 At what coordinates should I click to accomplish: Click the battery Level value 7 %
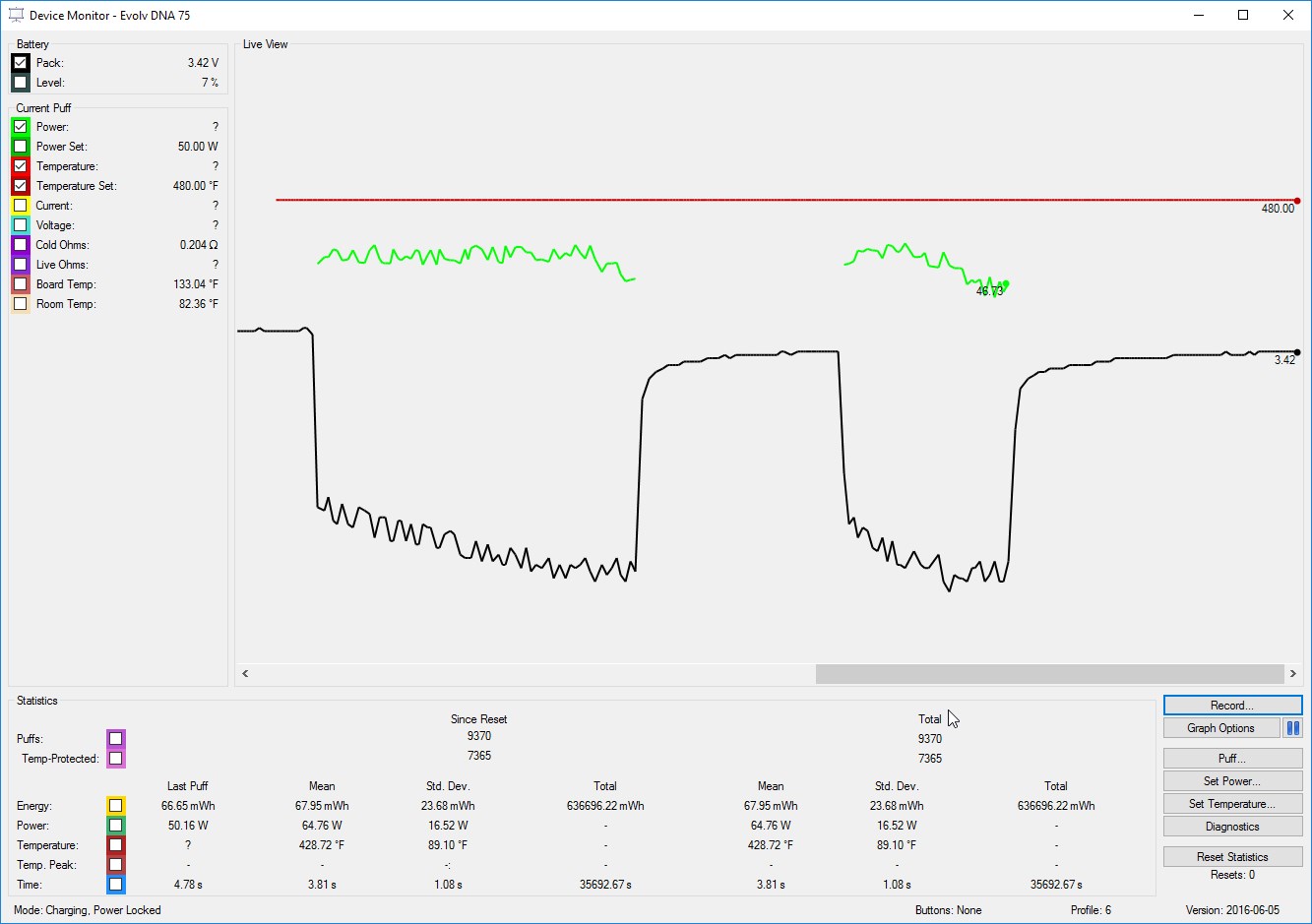(211, 83)
